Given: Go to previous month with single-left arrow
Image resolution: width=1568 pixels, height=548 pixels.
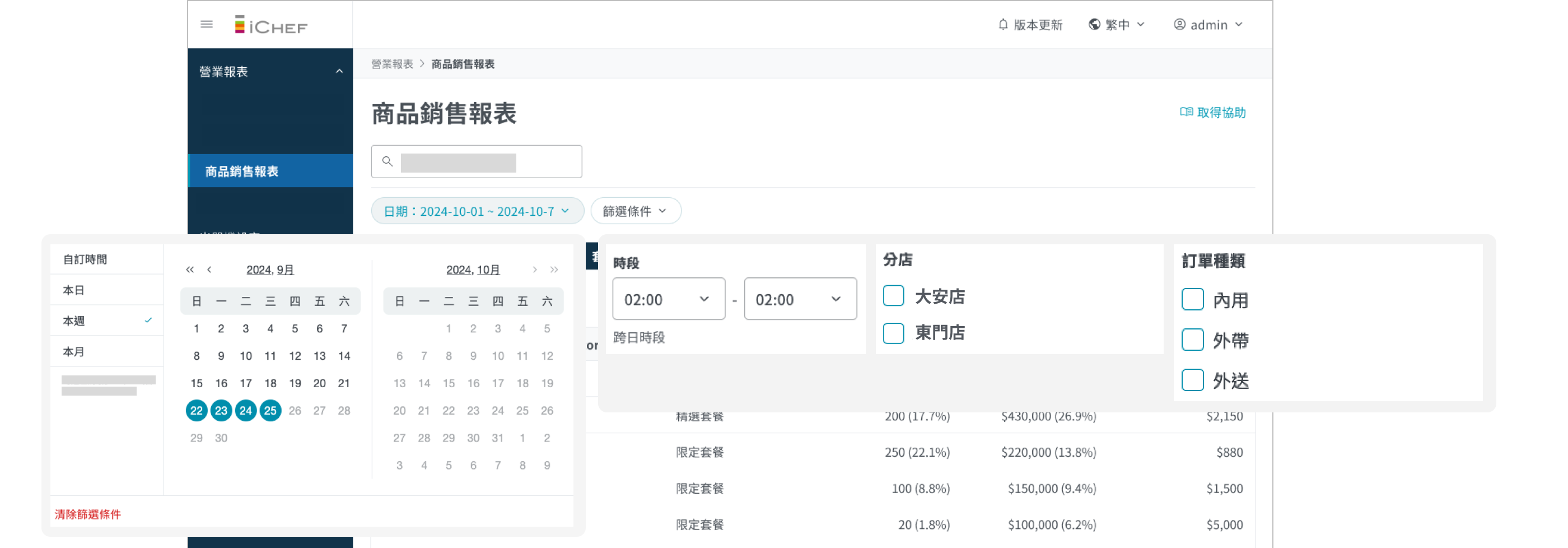Looking at the screenshot, I should (x=209, y=269).
